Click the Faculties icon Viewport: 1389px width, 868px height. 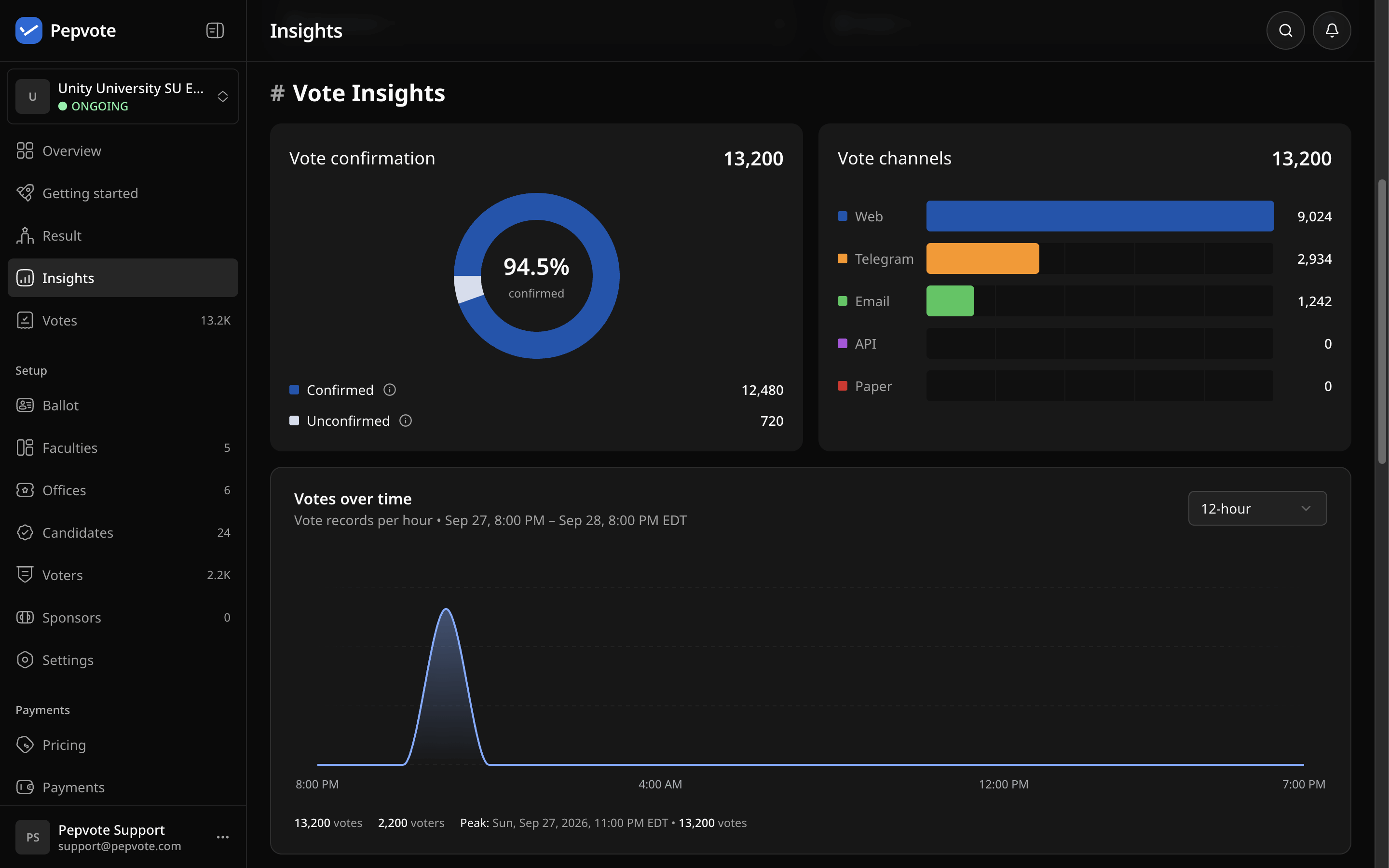click(25, 448)
